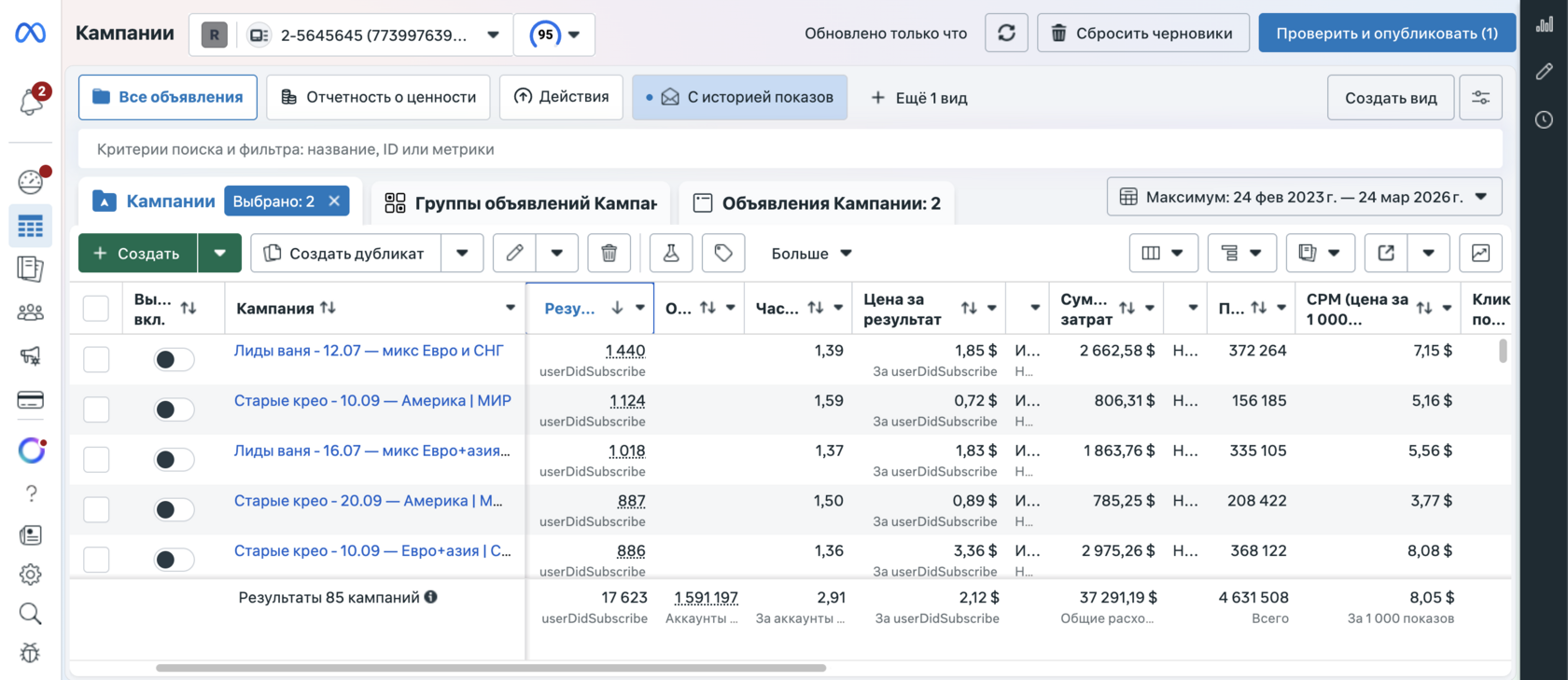Click the pencil edit icon in toolbar

coord(514,253)
